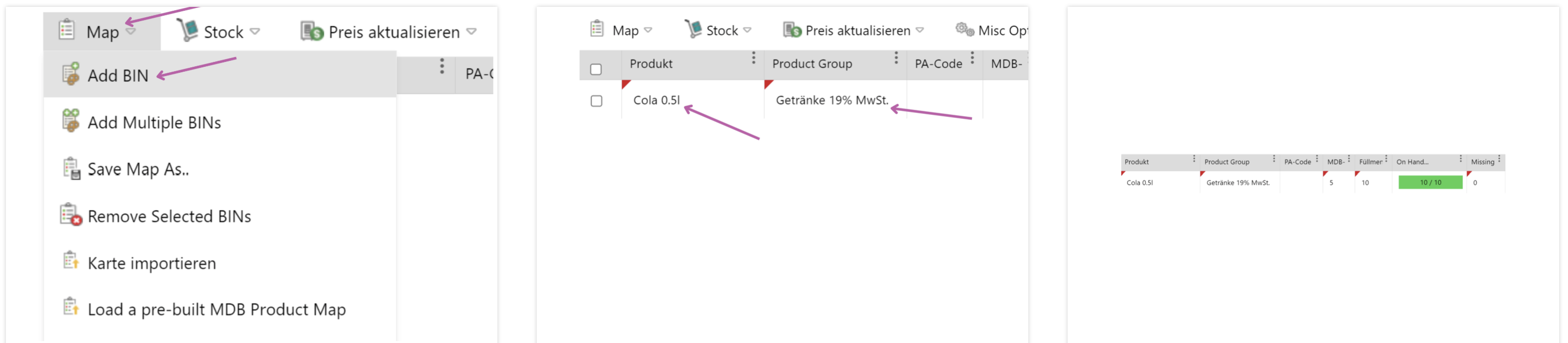Image resolution: width=1568 pixels, height=343 pixels.
Task: Choose the Add BIN menu entry
Action: pos(118,75)
